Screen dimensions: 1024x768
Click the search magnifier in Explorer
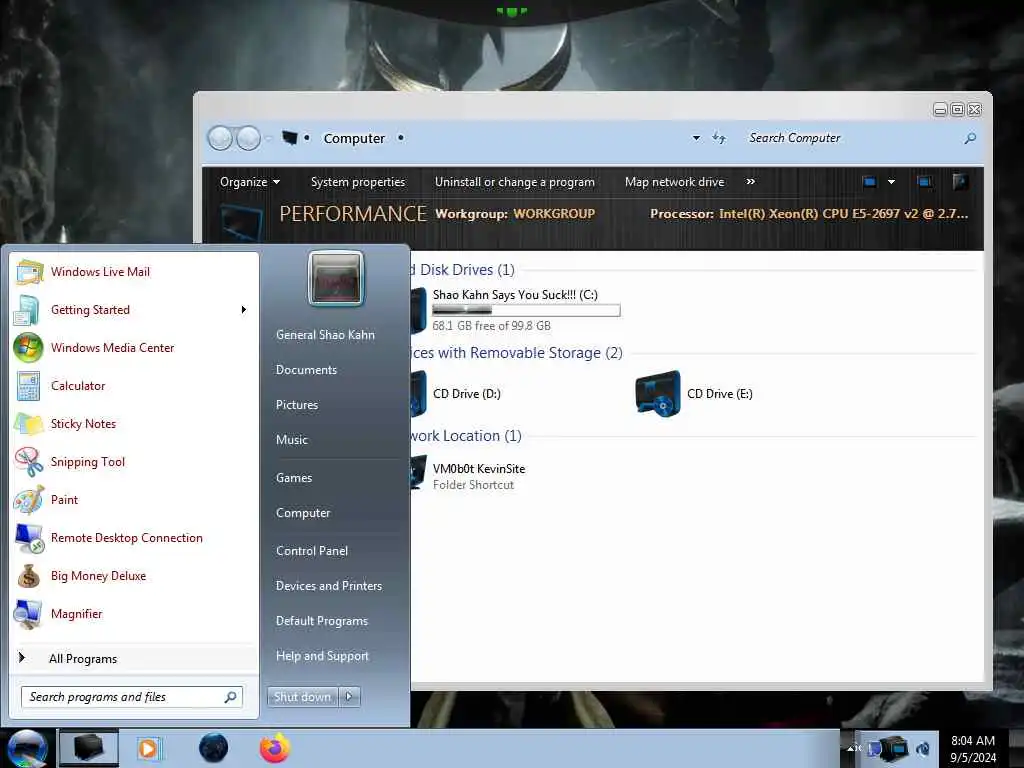pos(970,138)
